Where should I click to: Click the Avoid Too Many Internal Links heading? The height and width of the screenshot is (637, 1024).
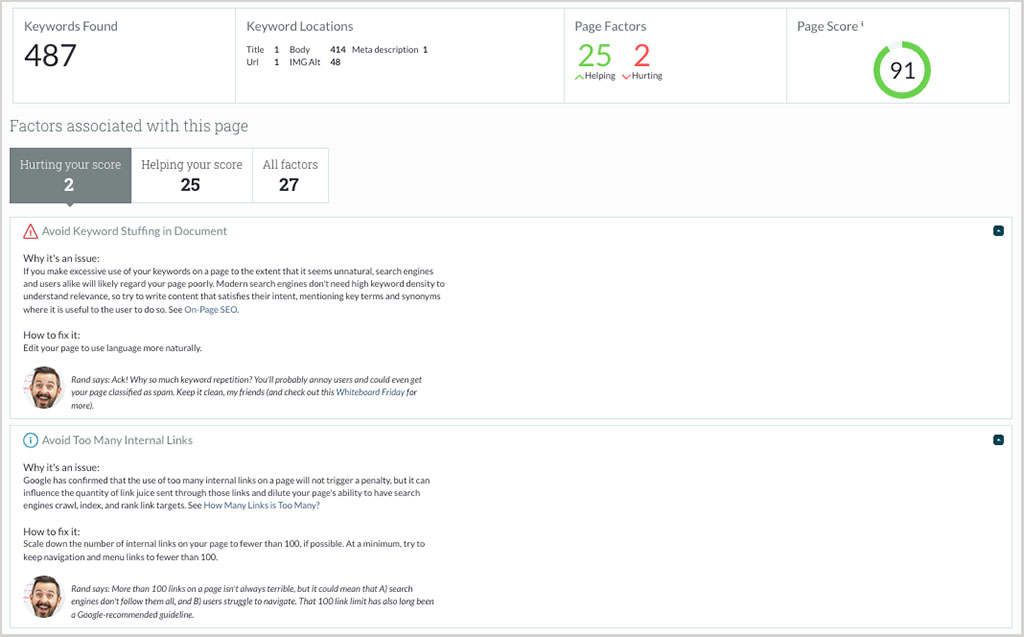point(118,440)
